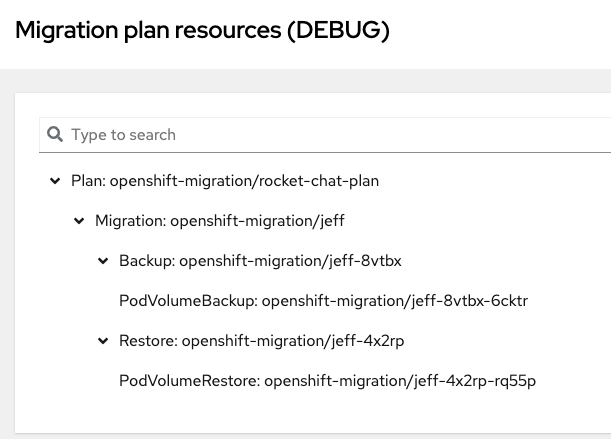The height and width of the screenshot is (439, 611).
Task: Collapse the Migration node chevron
Action: point(79,221)
